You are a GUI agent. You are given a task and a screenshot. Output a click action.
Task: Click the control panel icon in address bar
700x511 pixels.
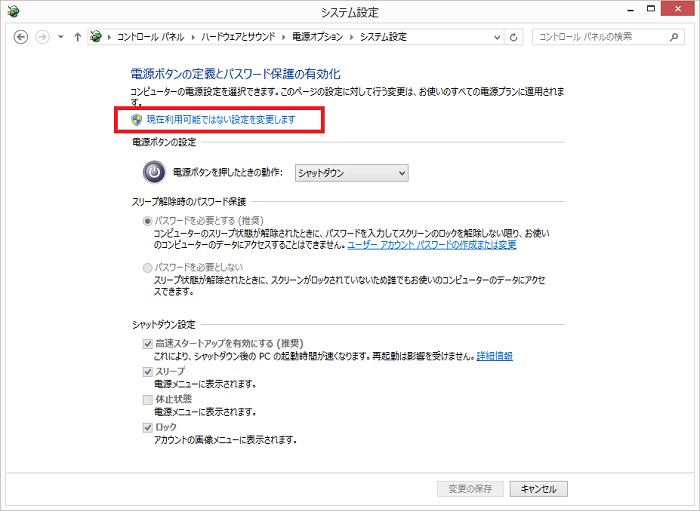(x=96, y=37)
